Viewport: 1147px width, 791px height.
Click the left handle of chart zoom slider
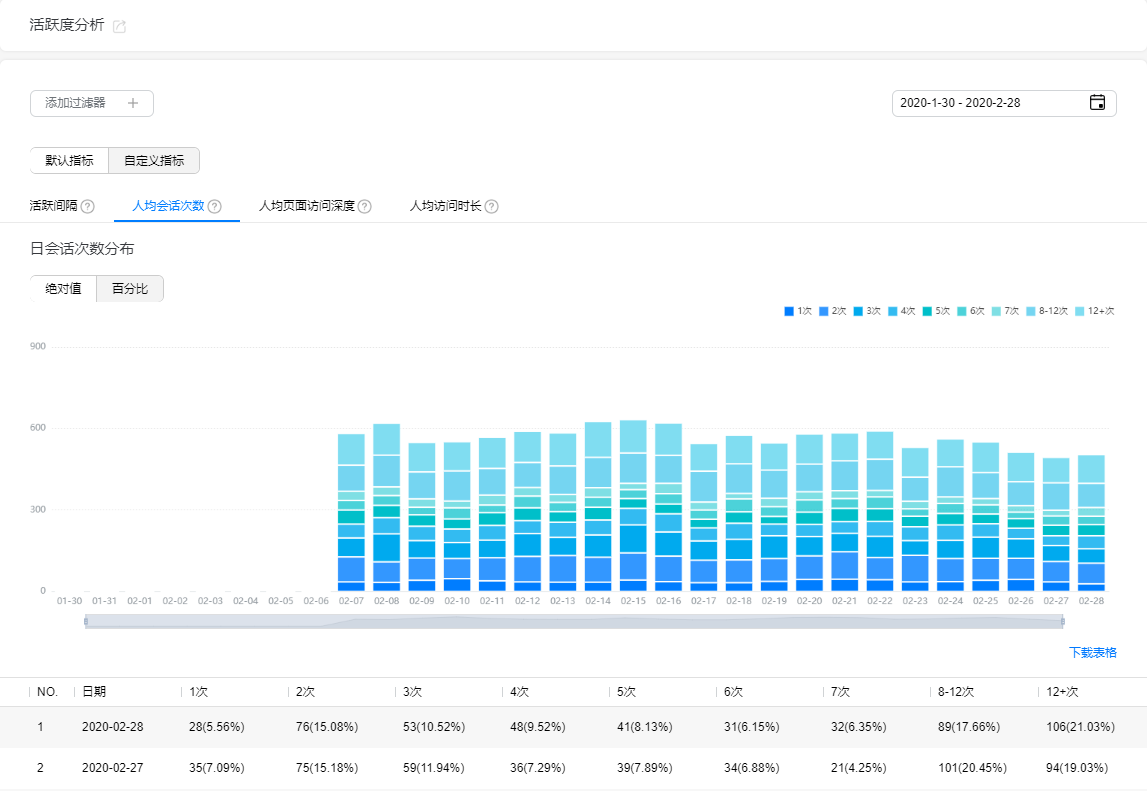tap(86, 622)
